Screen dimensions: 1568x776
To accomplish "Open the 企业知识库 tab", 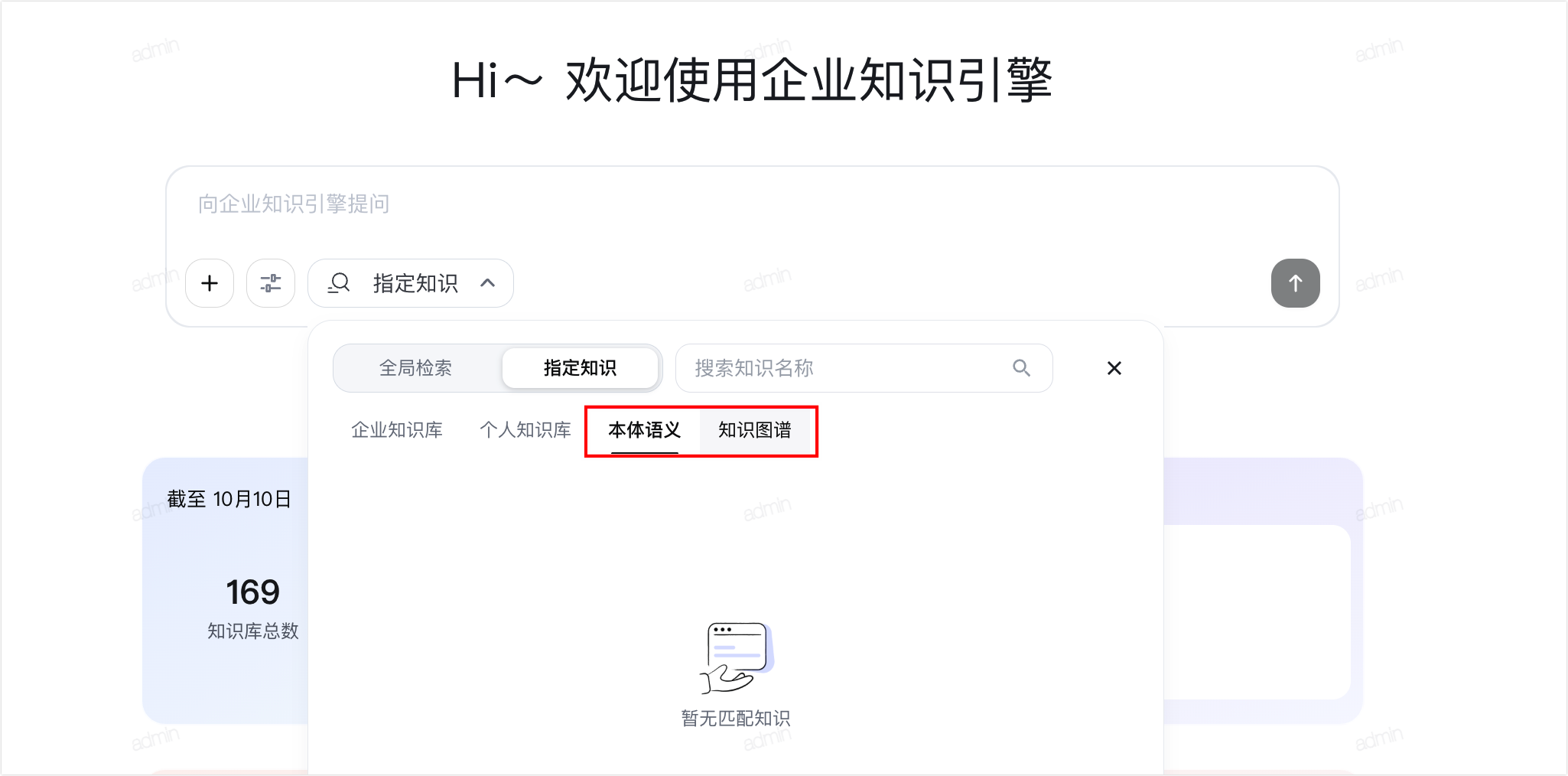I will (397, 430).
